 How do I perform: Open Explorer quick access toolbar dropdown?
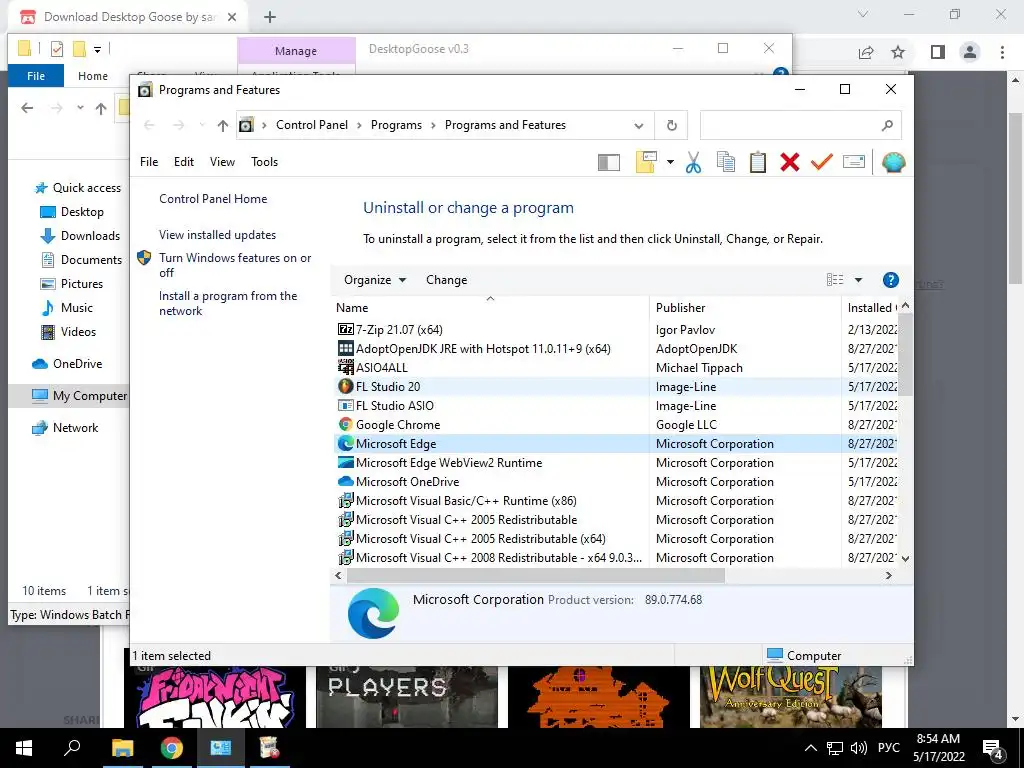(x=97, y=49)
